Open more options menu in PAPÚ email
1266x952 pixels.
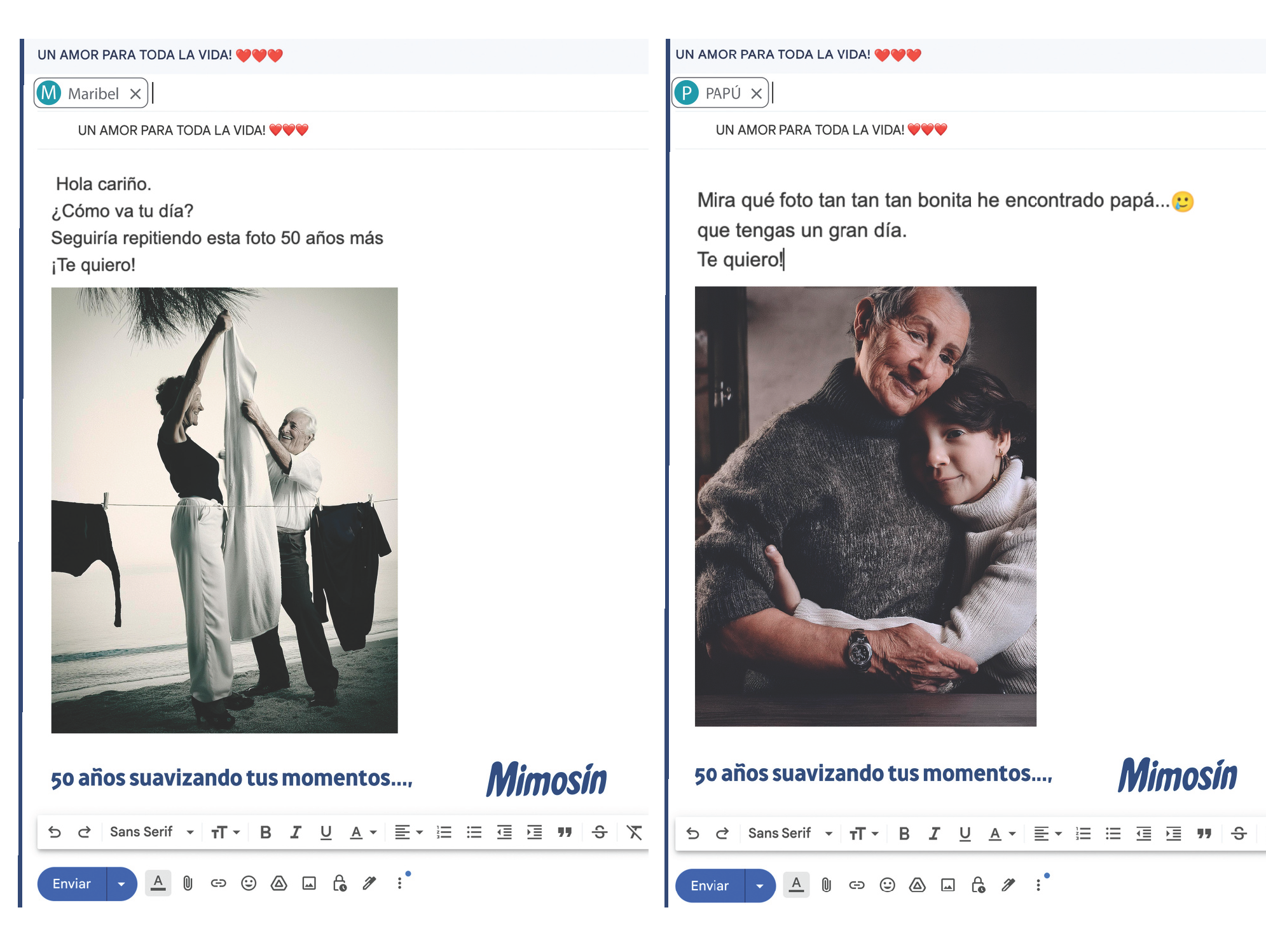click(1038, 885)
